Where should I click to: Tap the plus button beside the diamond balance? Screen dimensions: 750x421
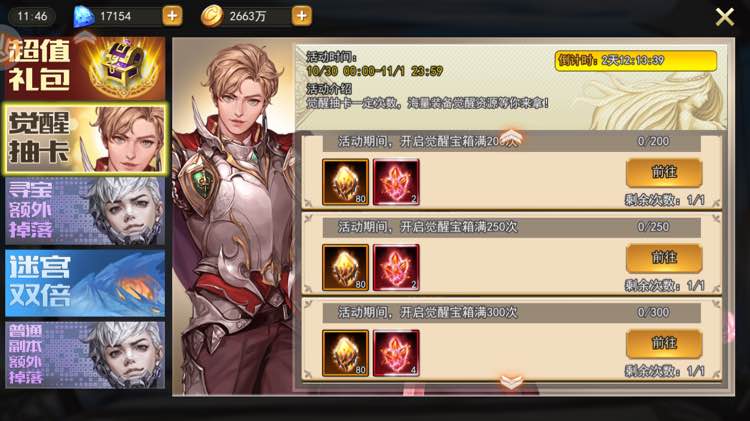172,16
